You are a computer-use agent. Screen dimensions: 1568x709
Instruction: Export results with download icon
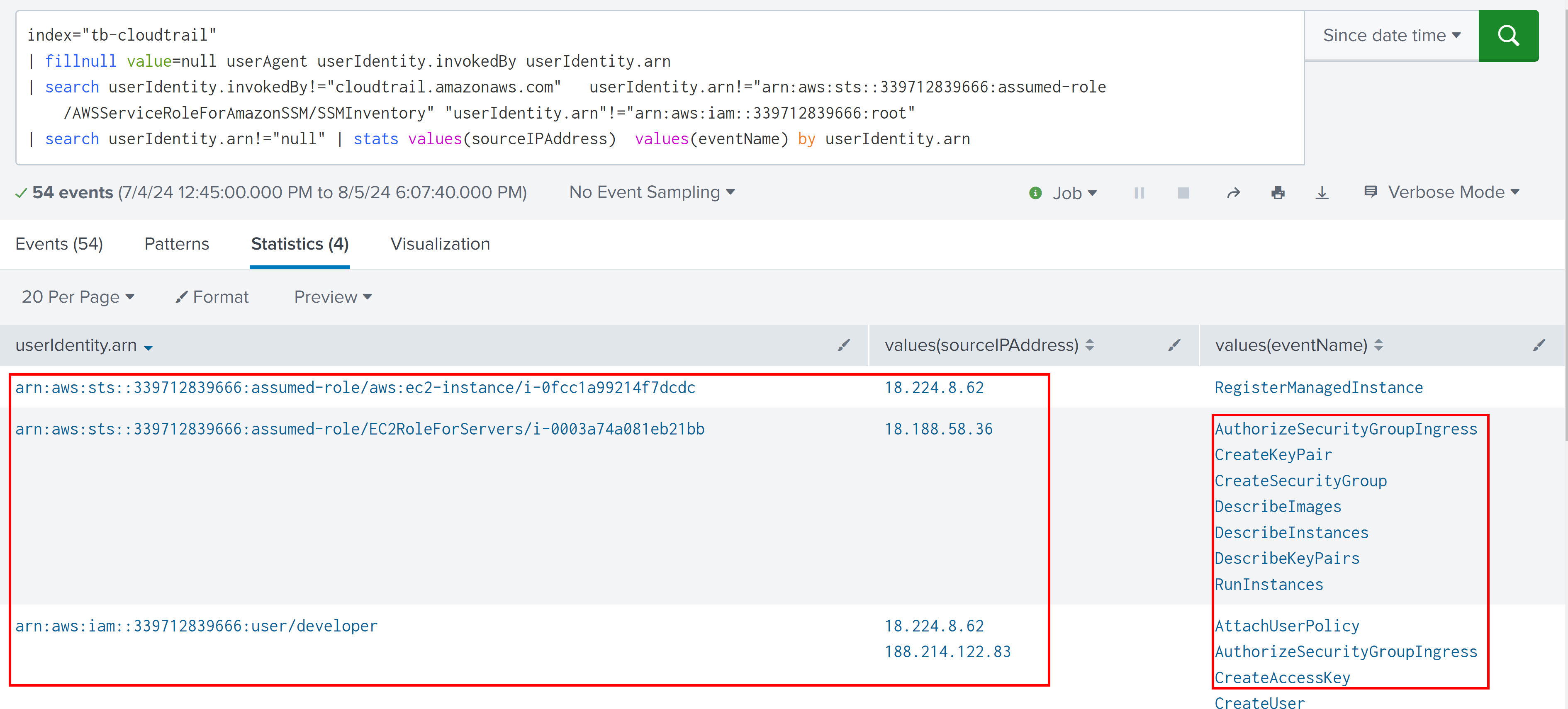[1322, 193]
